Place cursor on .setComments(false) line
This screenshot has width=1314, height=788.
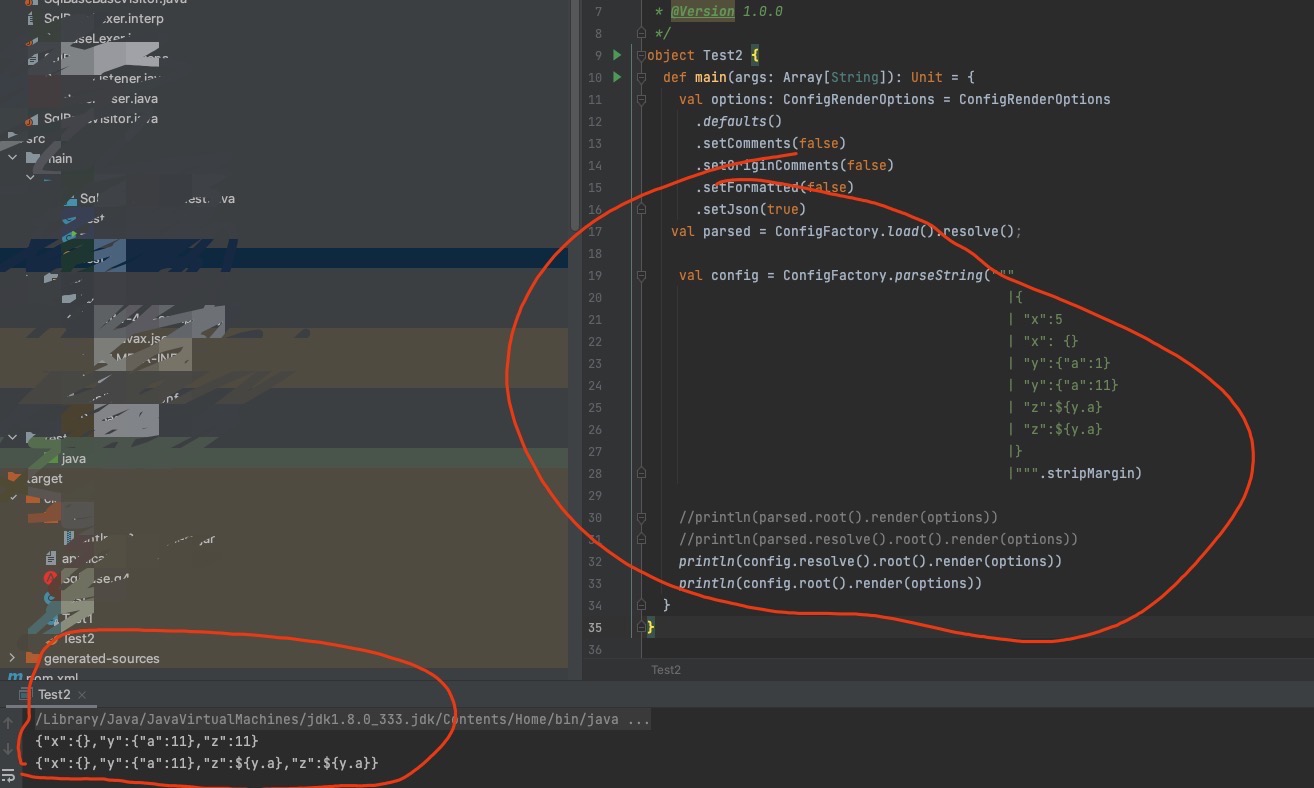tap(770, 143)
